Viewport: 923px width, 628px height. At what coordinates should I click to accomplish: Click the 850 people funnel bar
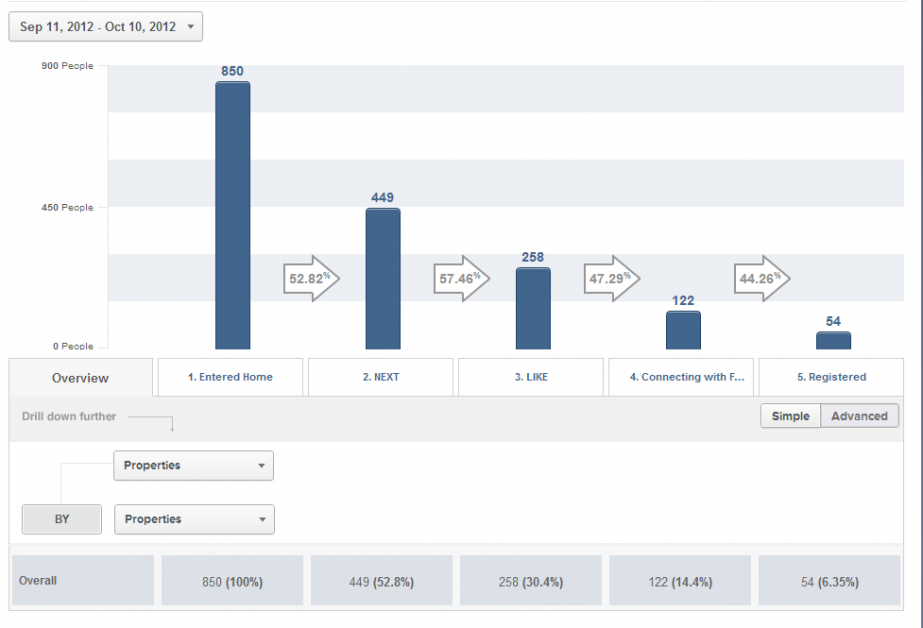point(232,215)
